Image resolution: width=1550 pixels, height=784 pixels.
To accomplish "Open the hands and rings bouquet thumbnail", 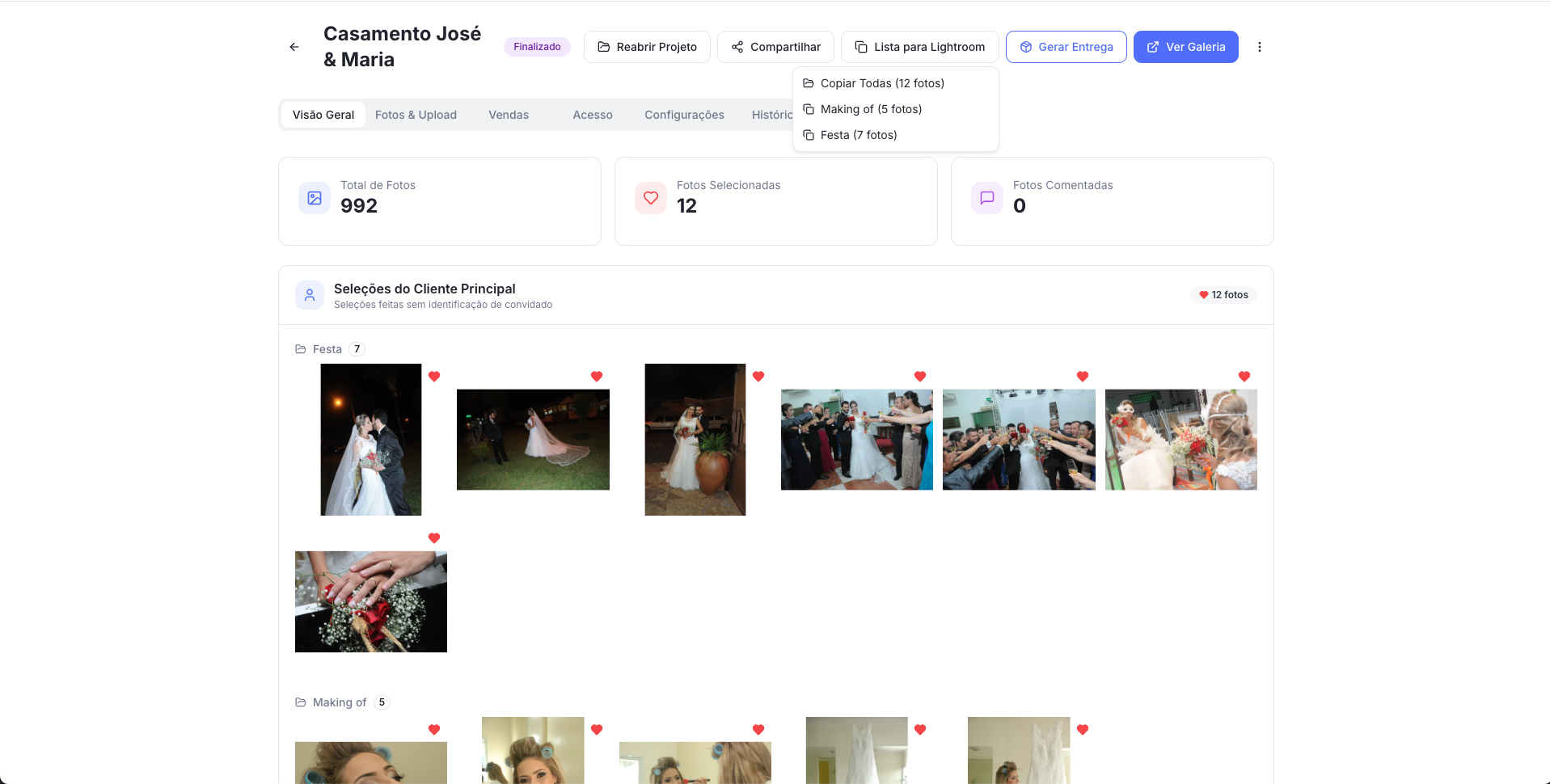I will click(371, 602).
